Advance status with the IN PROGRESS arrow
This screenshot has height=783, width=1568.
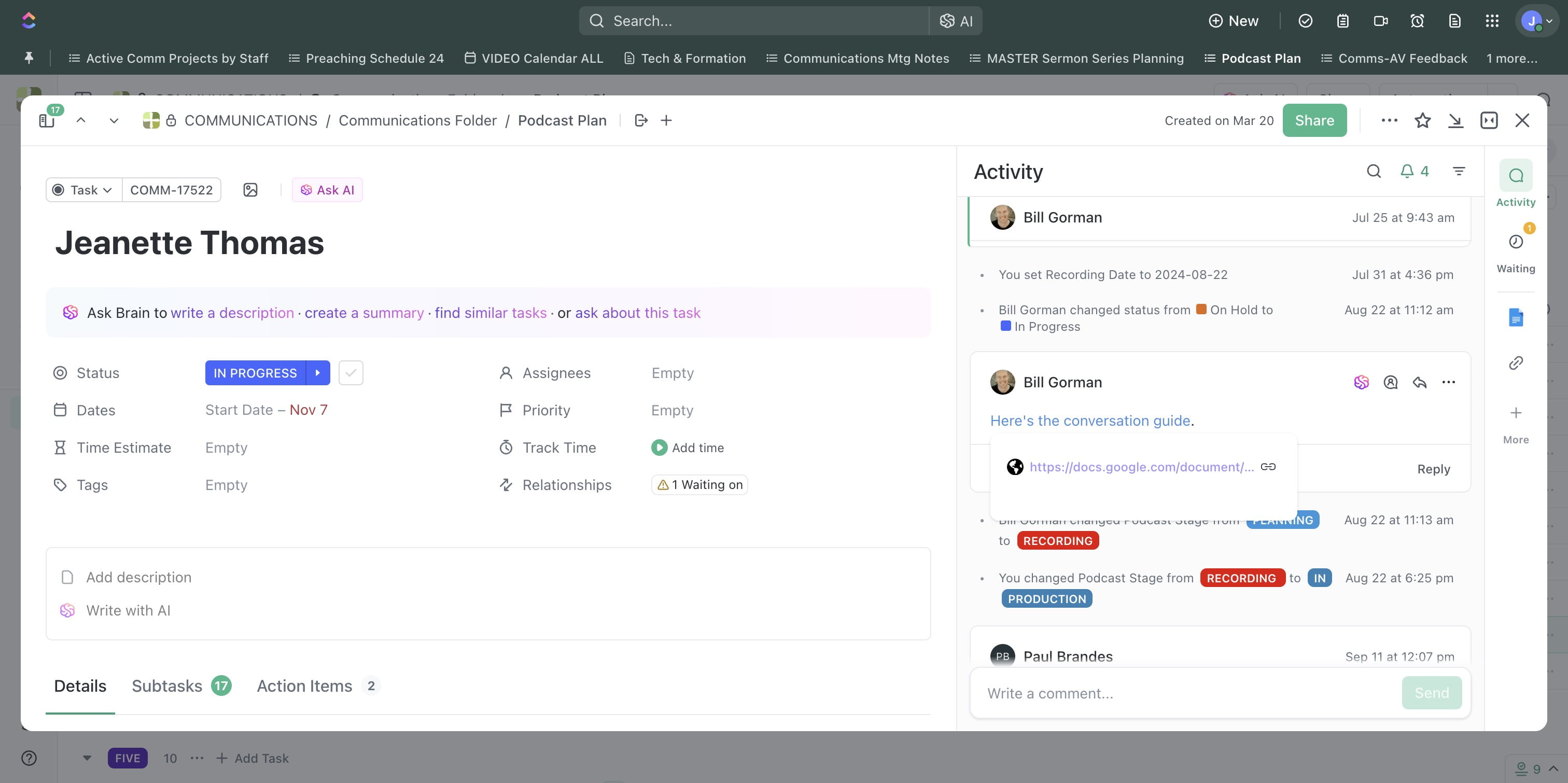coord(318,373)
